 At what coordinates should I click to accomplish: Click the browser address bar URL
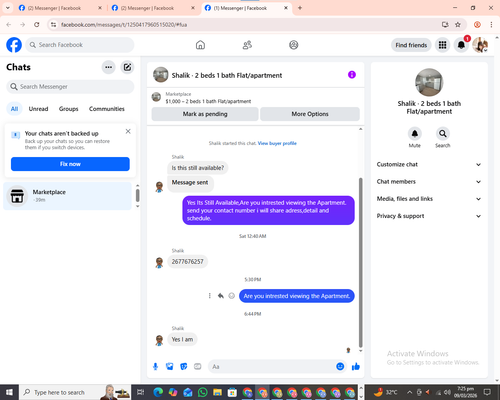point(124,25)
